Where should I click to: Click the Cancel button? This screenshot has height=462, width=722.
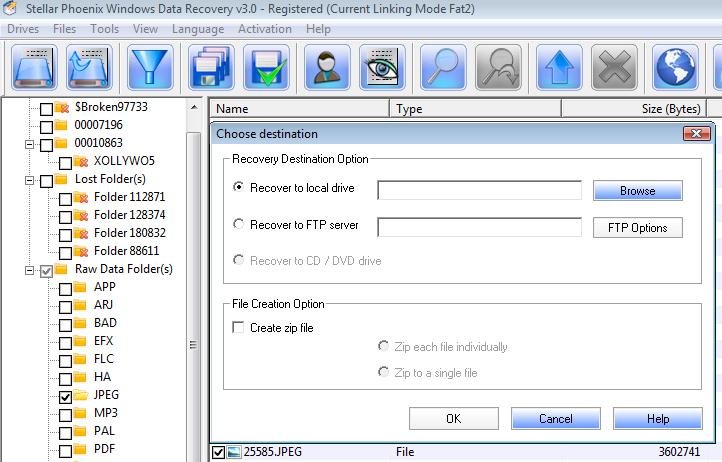(x=556, y=418)
